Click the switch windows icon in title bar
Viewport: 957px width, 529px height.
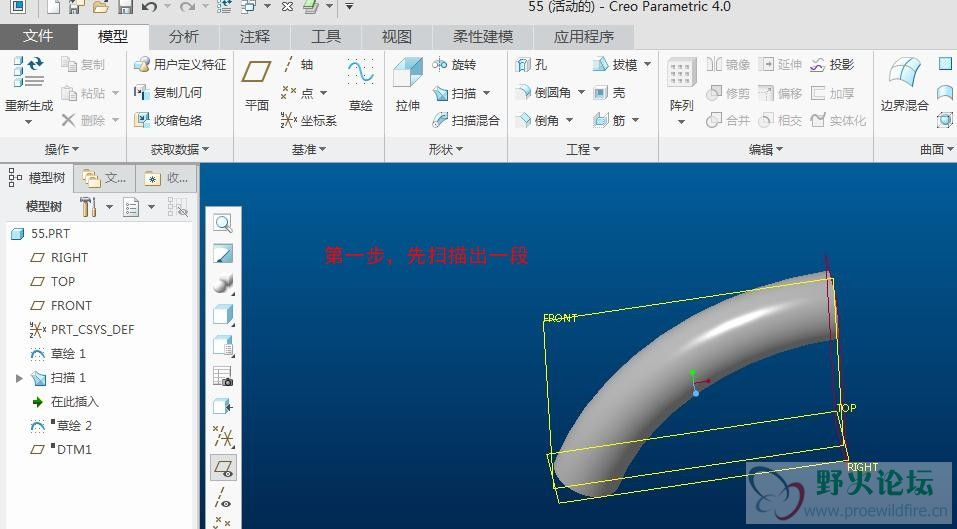[x=249, y=7]
